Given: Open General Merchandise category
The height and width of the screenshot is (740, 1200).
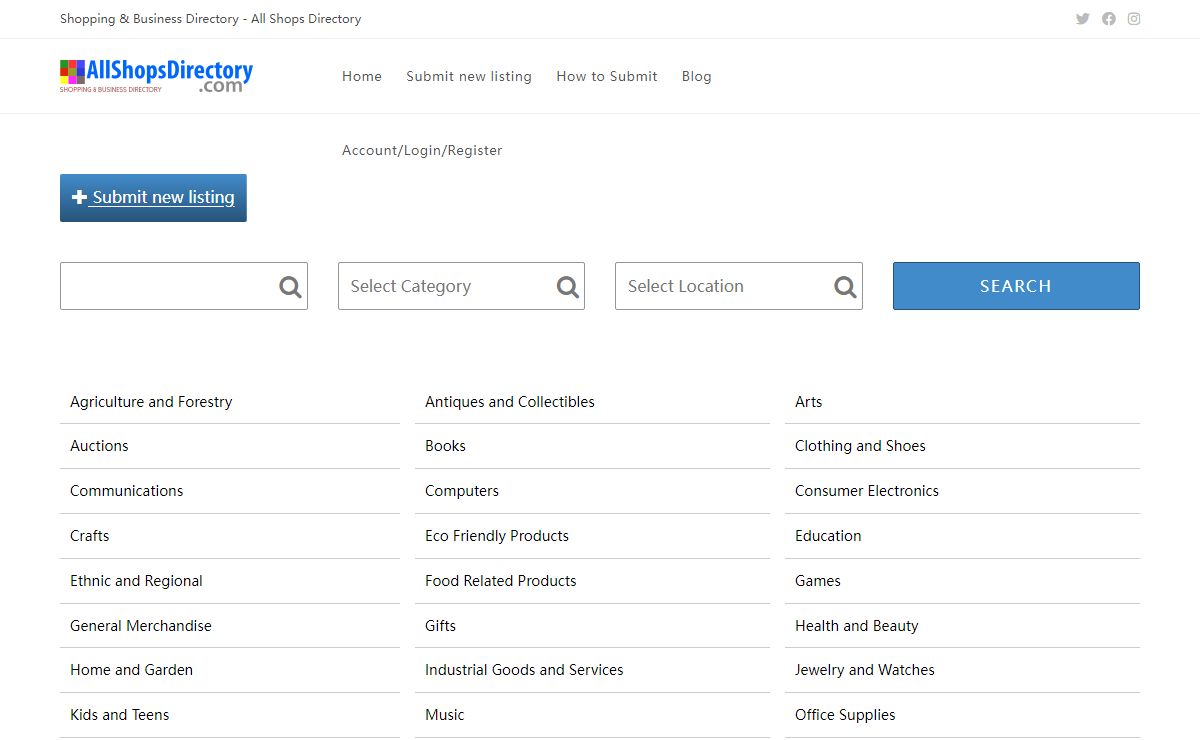Looking at the screenshot, I should [141, 626].
